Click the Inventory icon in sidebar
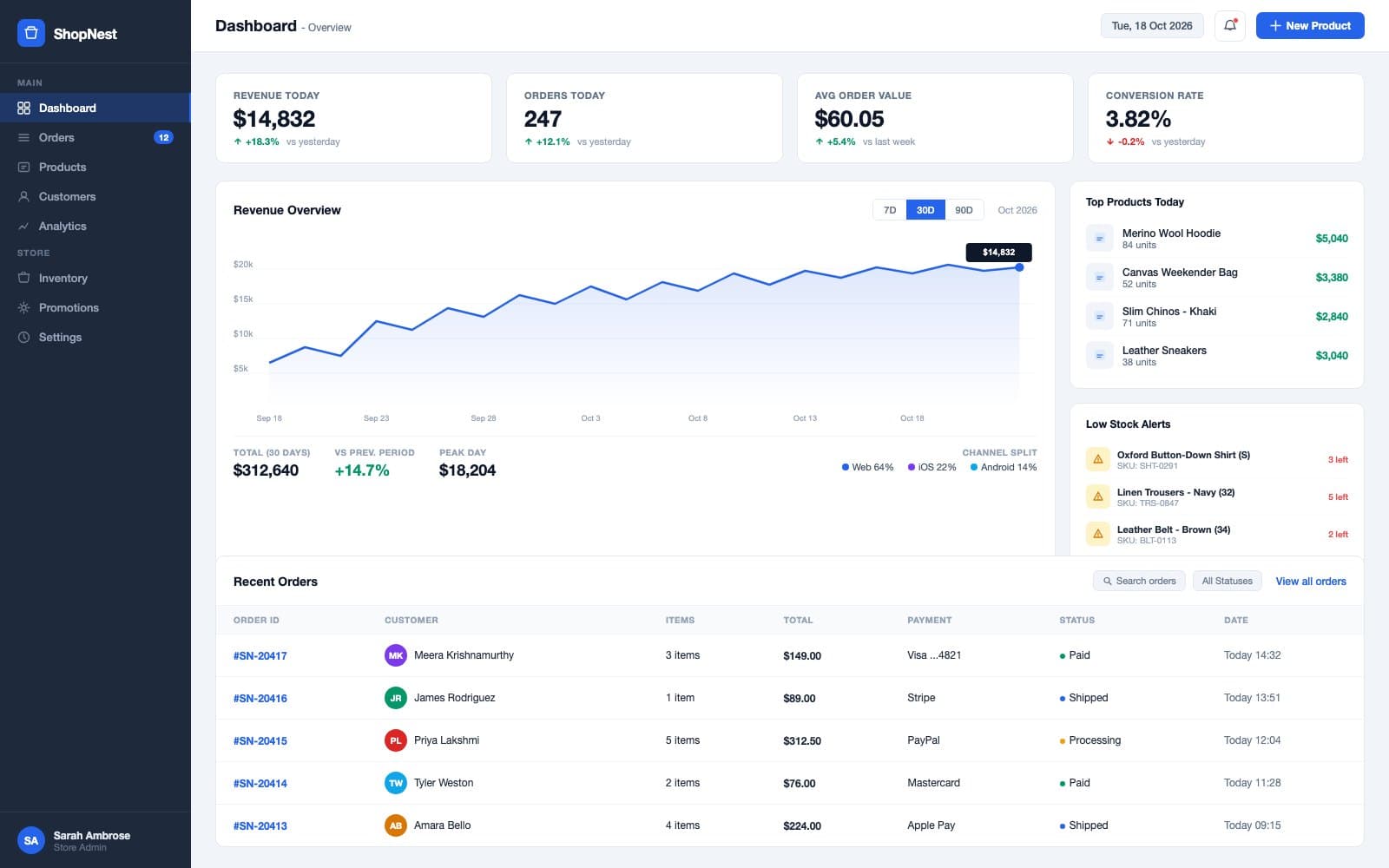 [24, 278]
